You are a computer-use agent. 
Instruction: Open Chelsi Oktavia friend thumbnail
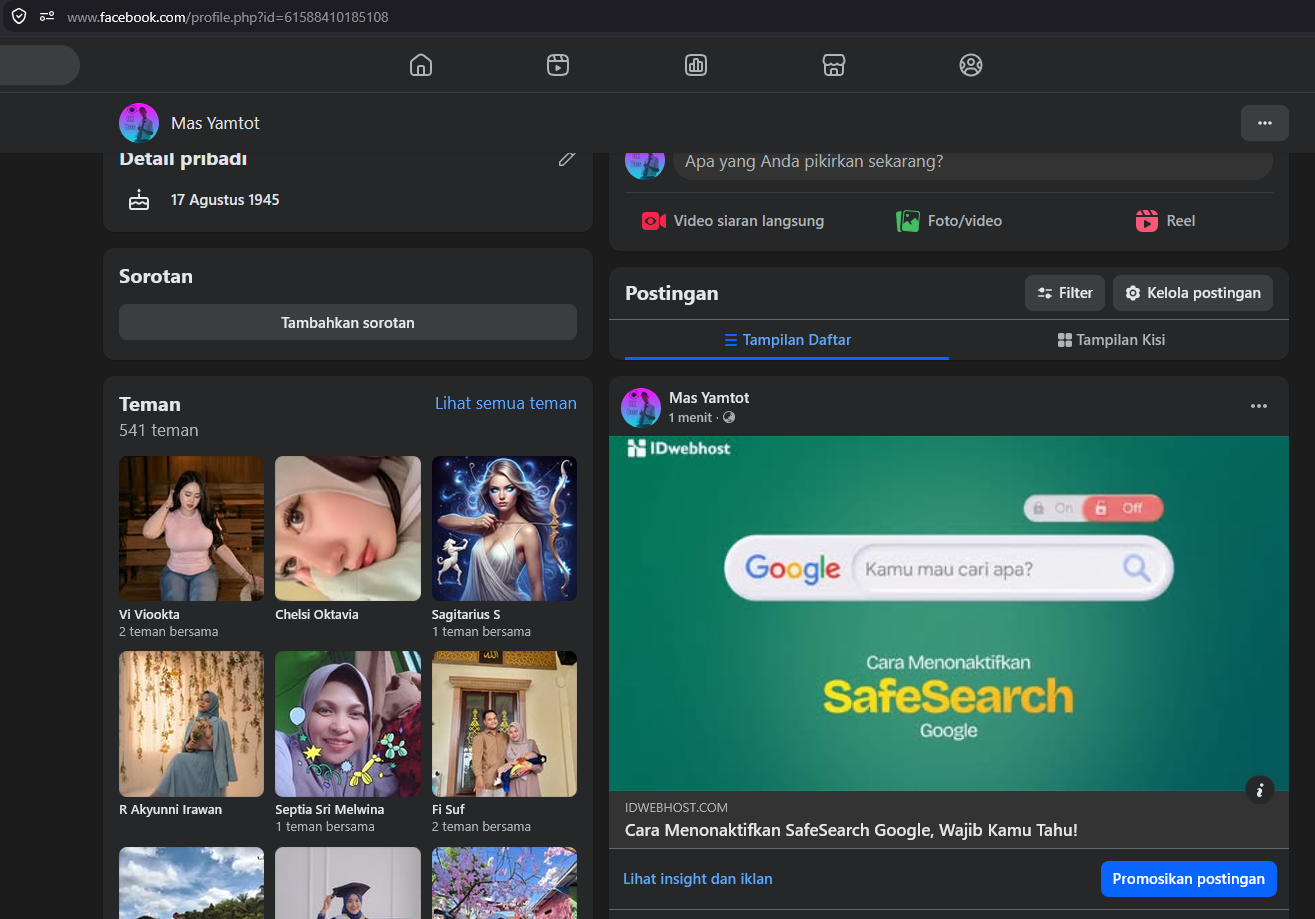pyautogui.click(x=348, y=529)
